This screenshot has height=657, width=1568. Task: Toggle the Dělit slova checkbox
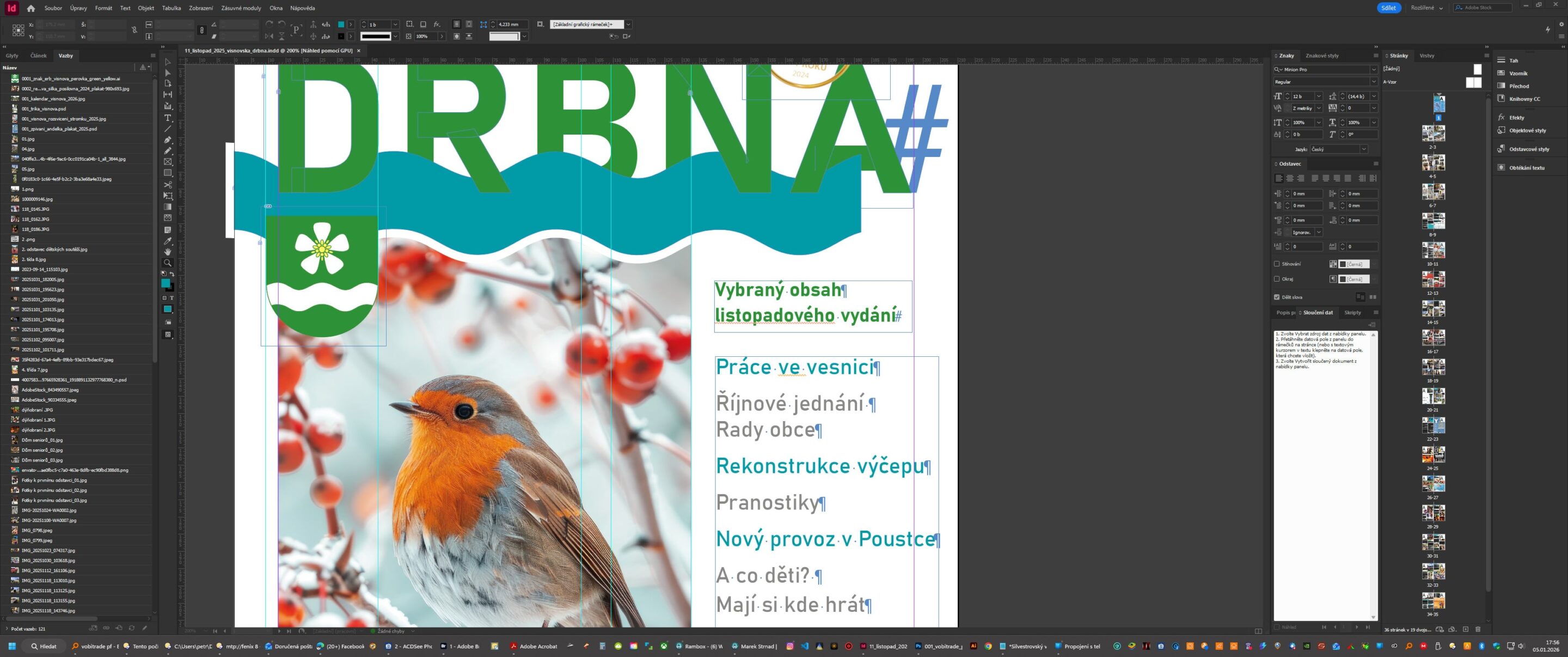(x=1276, y=297)
